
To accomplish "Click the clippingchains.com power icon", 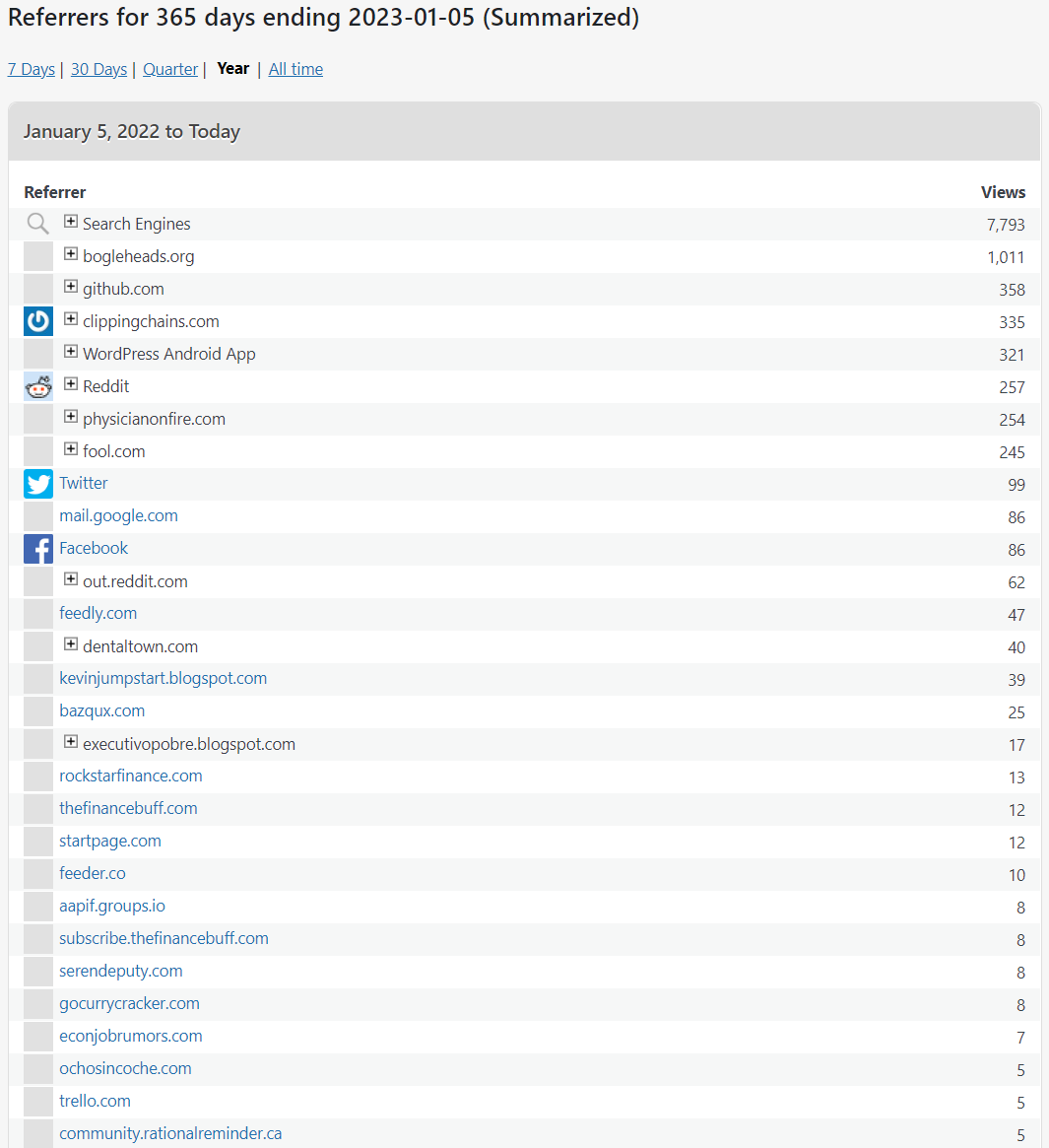I will [x=38, y=321].
